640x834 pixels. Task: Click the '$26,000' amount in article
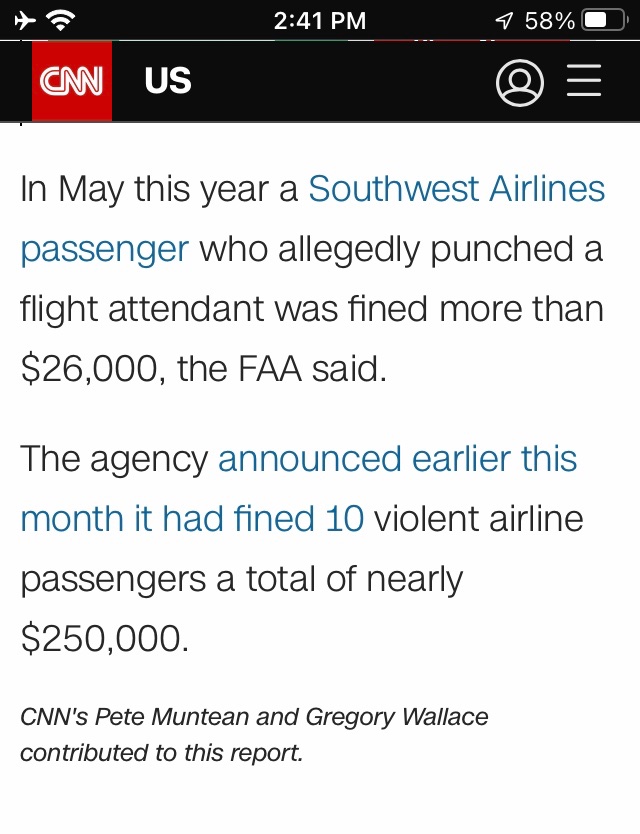point(89,369)
